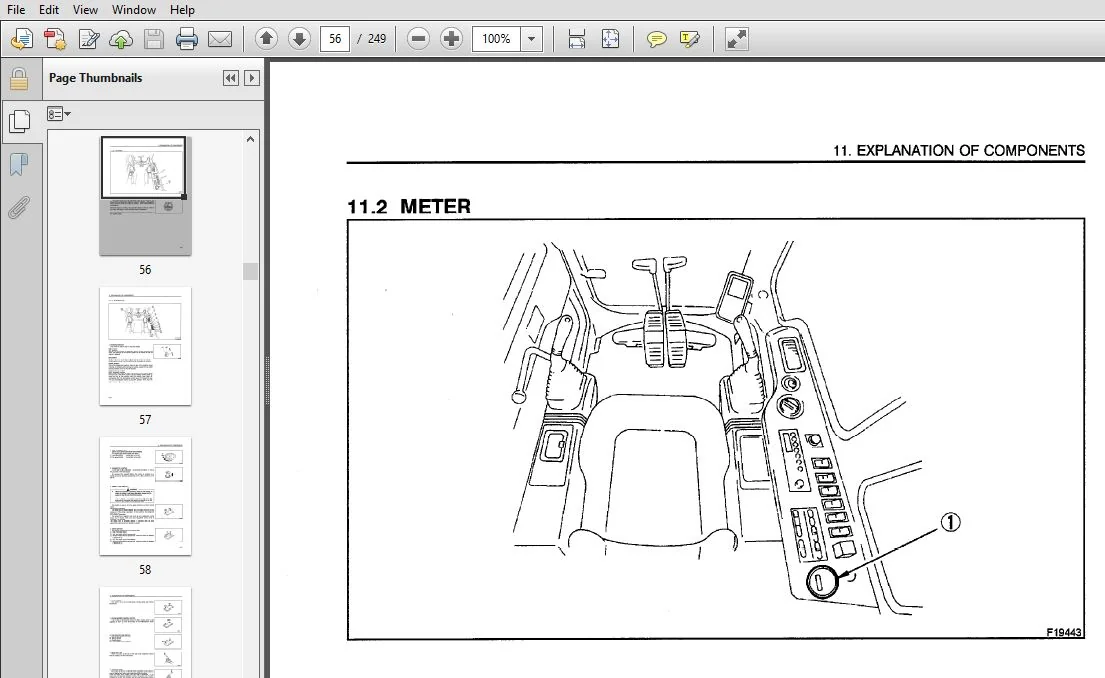
Task: Click the read mode expand icon
Action: pyautogui.click(x=736, y=39)
